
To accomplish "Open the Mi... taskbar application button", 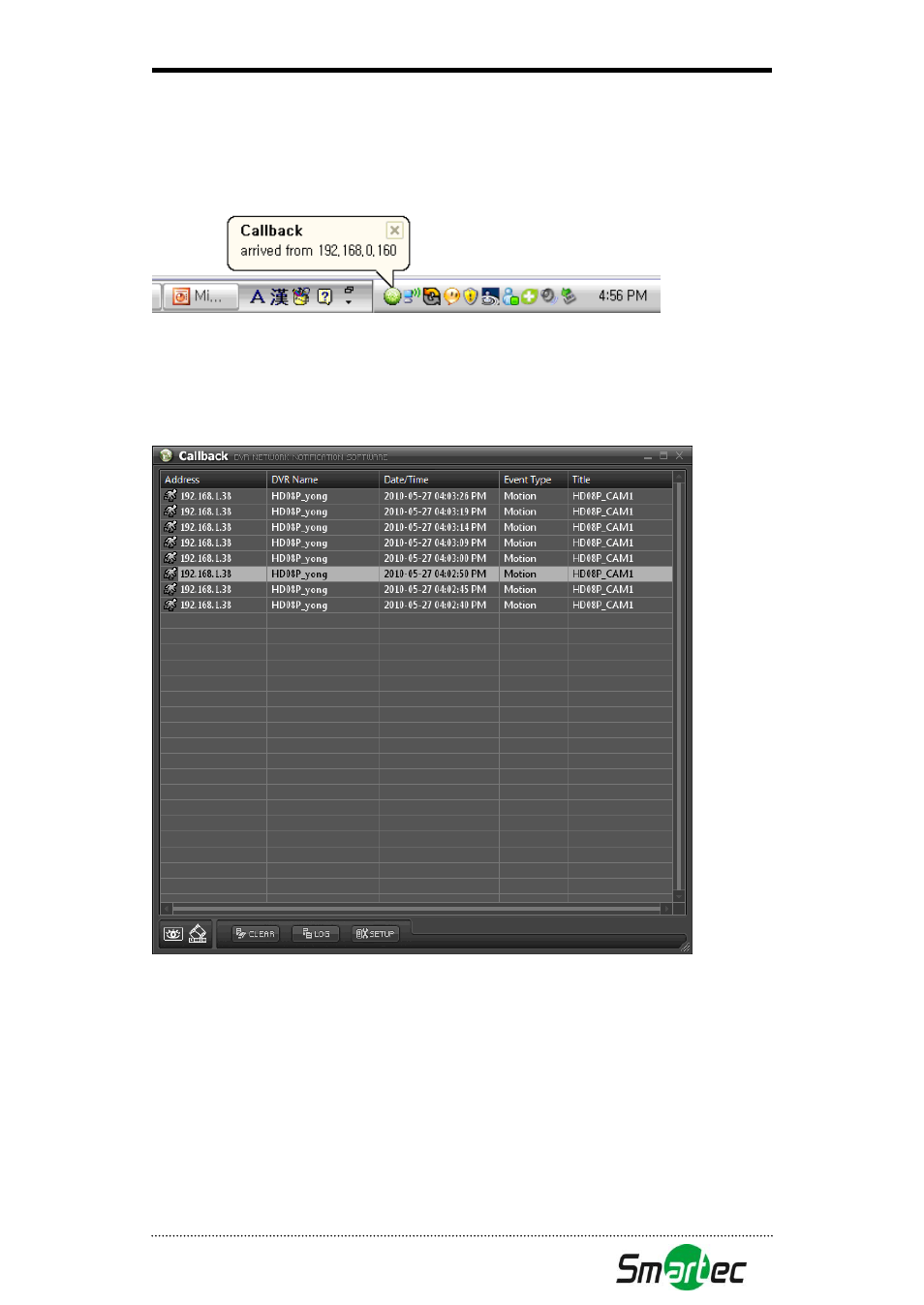I will coord(200,296).
